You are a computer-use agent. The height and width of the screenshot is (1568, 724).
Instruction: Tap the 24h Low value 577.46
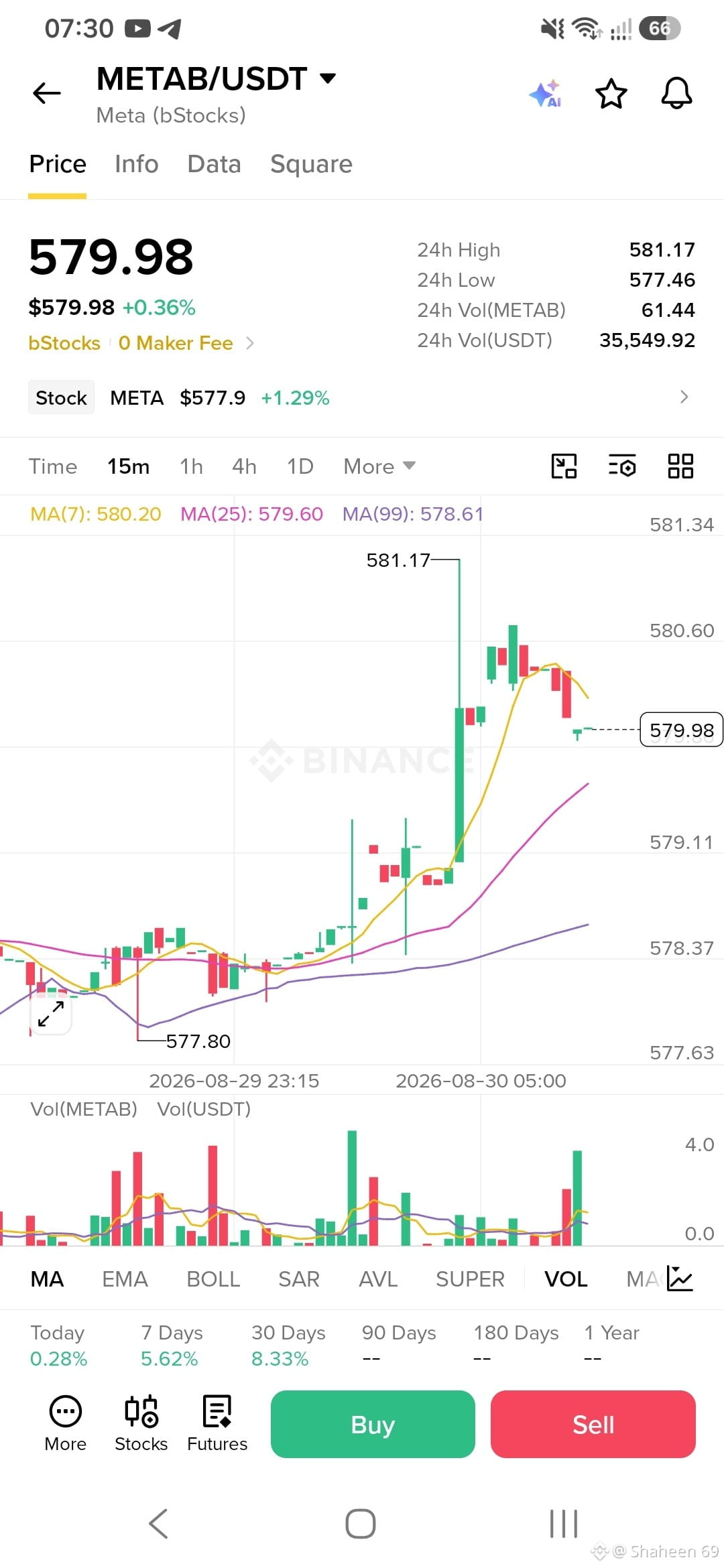[x=662, y=280]
